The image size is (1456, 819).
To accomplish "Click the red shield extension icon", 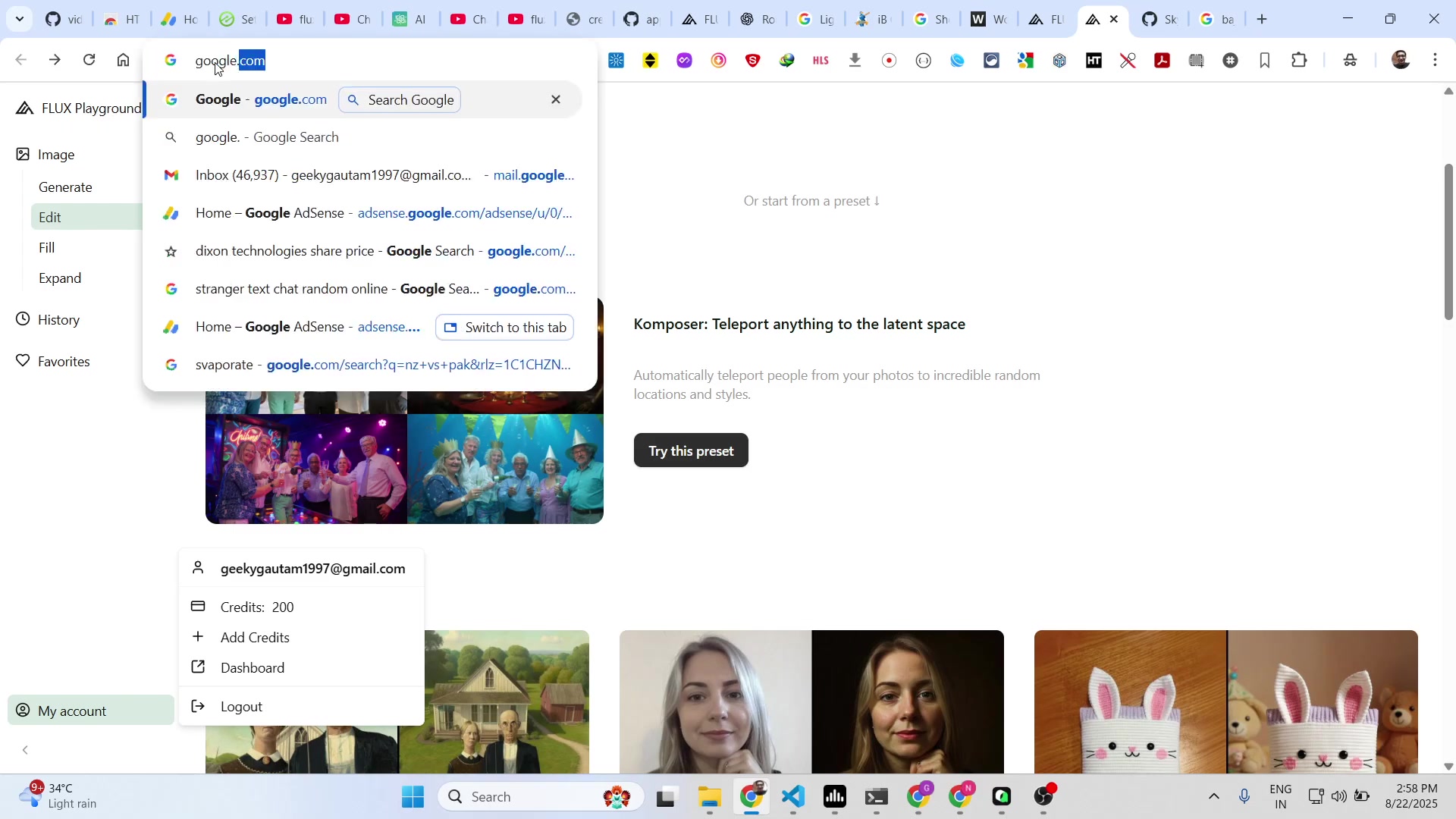I will coord(753,61).
